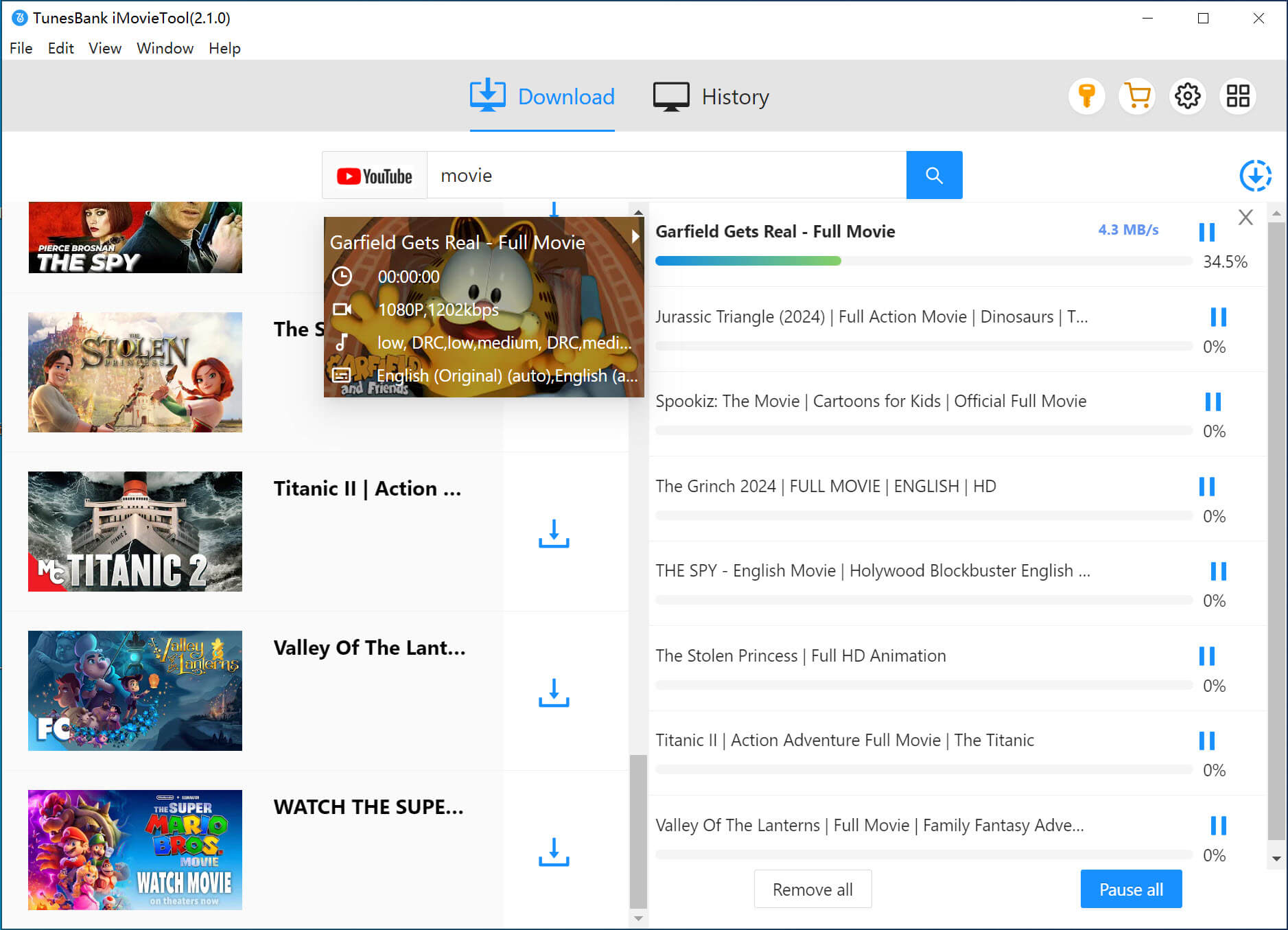Click the subtitles icon in popup
Screen dimensions: 1288x930
342,375
